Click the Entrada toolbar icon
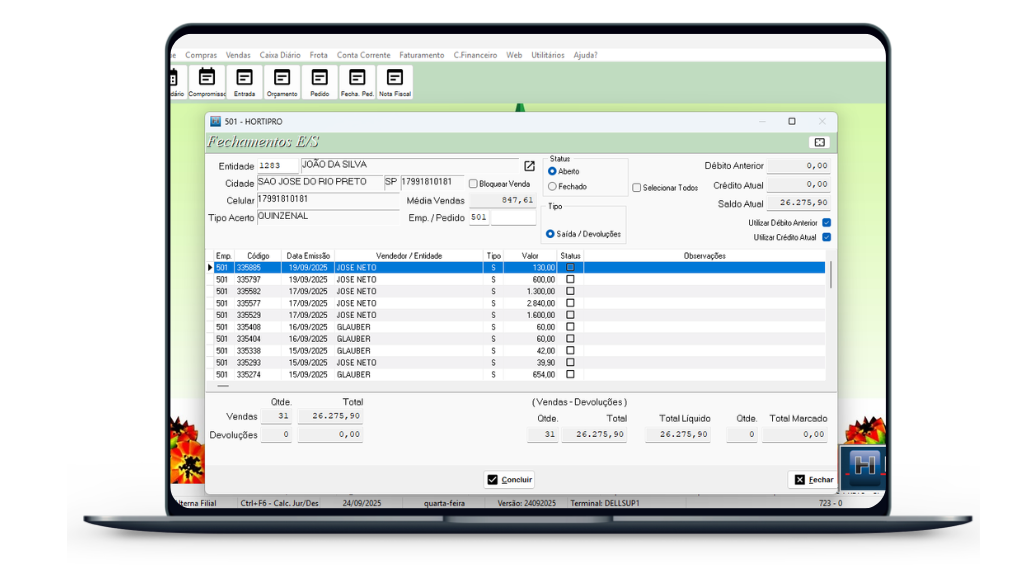This screenshot has width=1030, height=565. pos(244,81)
